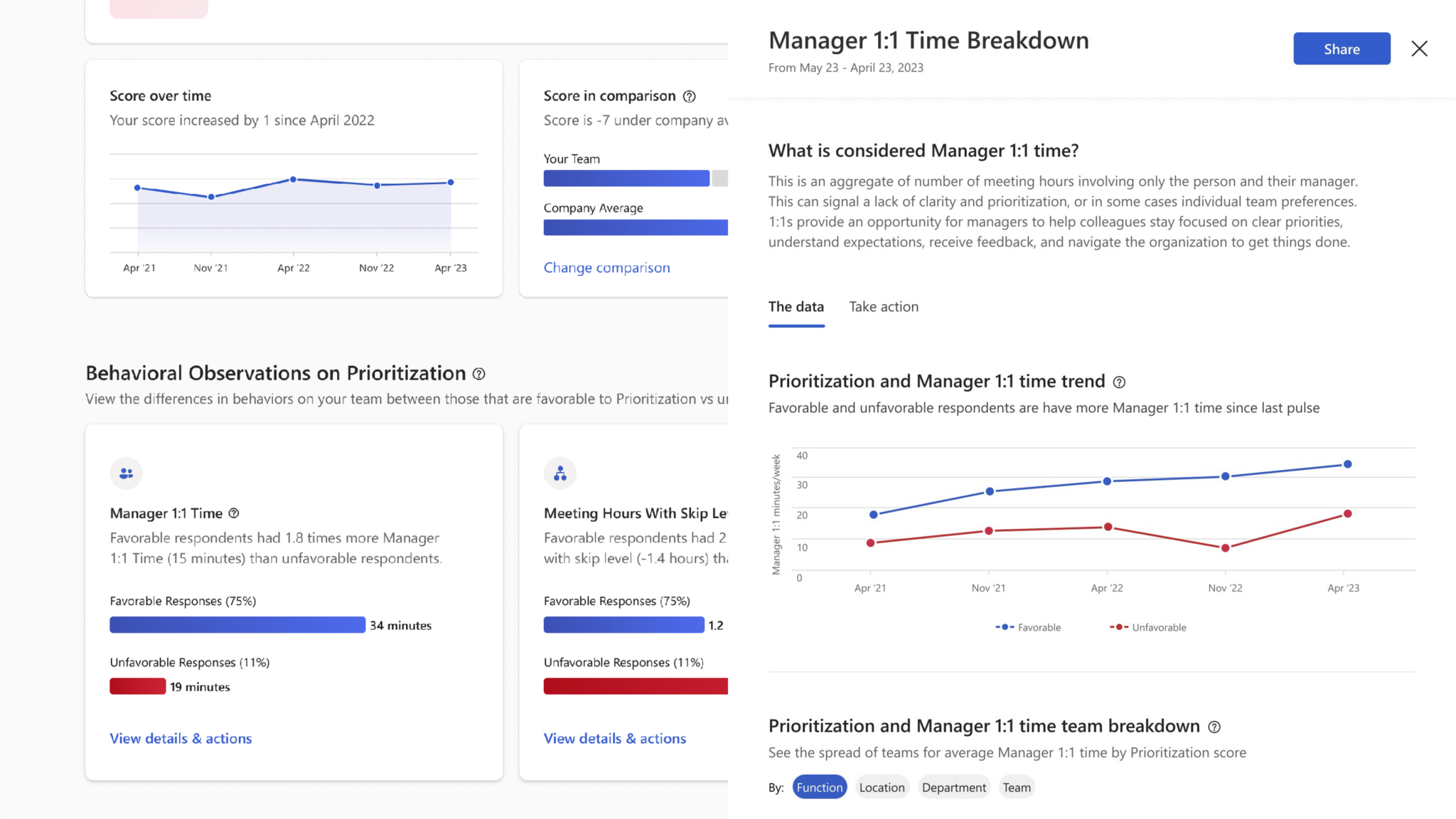This screenshot has height=819, width=1456.
Task: Click info icon beside team breakdown heading
Action: pos(1214,727)
